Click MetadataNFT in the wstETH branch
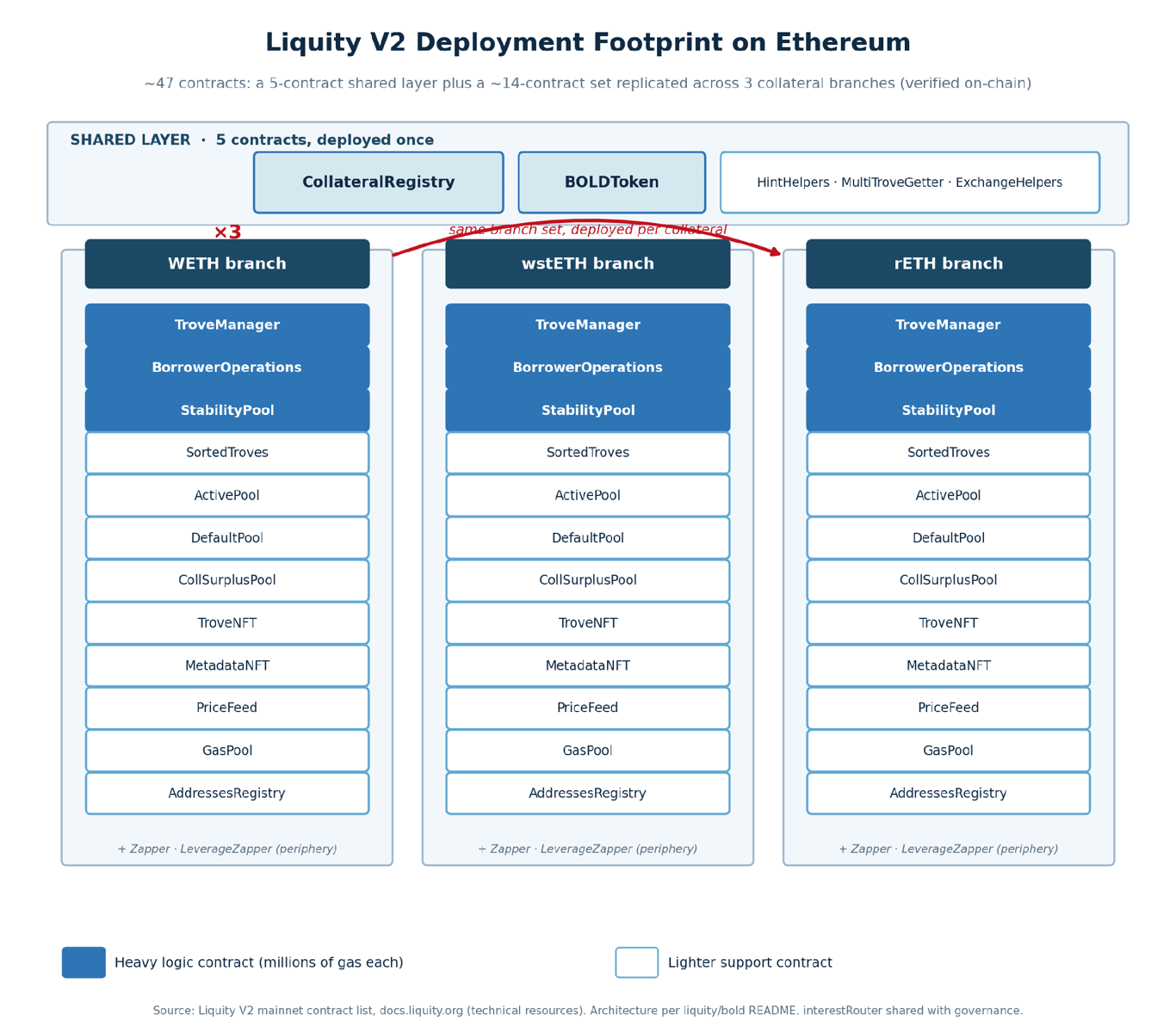This screenshot has width=1176, height=1027. (x=588, y=665)
